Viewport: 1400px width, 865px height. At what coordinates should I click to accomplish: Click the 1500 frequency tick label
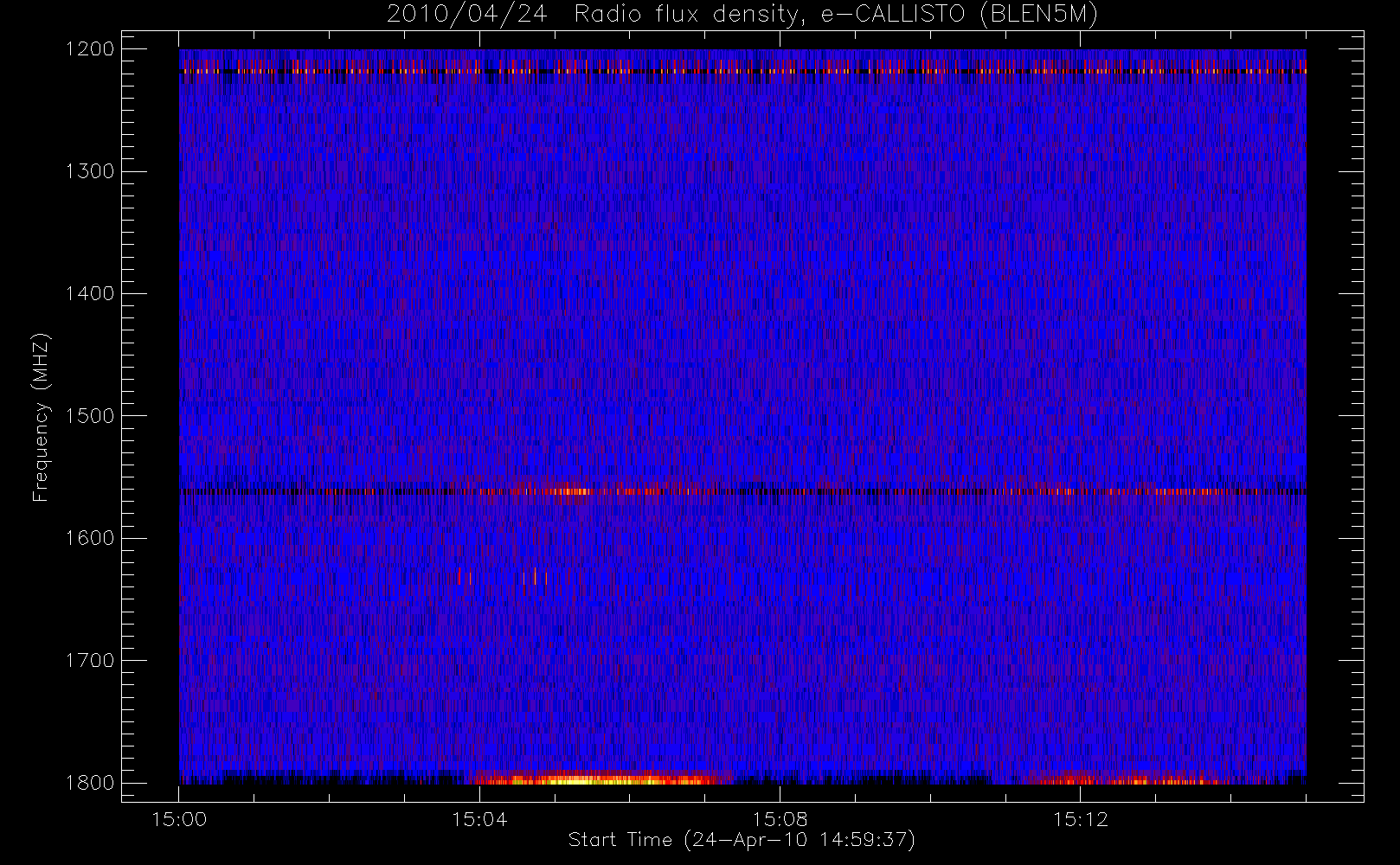click(x=90, y=416)
